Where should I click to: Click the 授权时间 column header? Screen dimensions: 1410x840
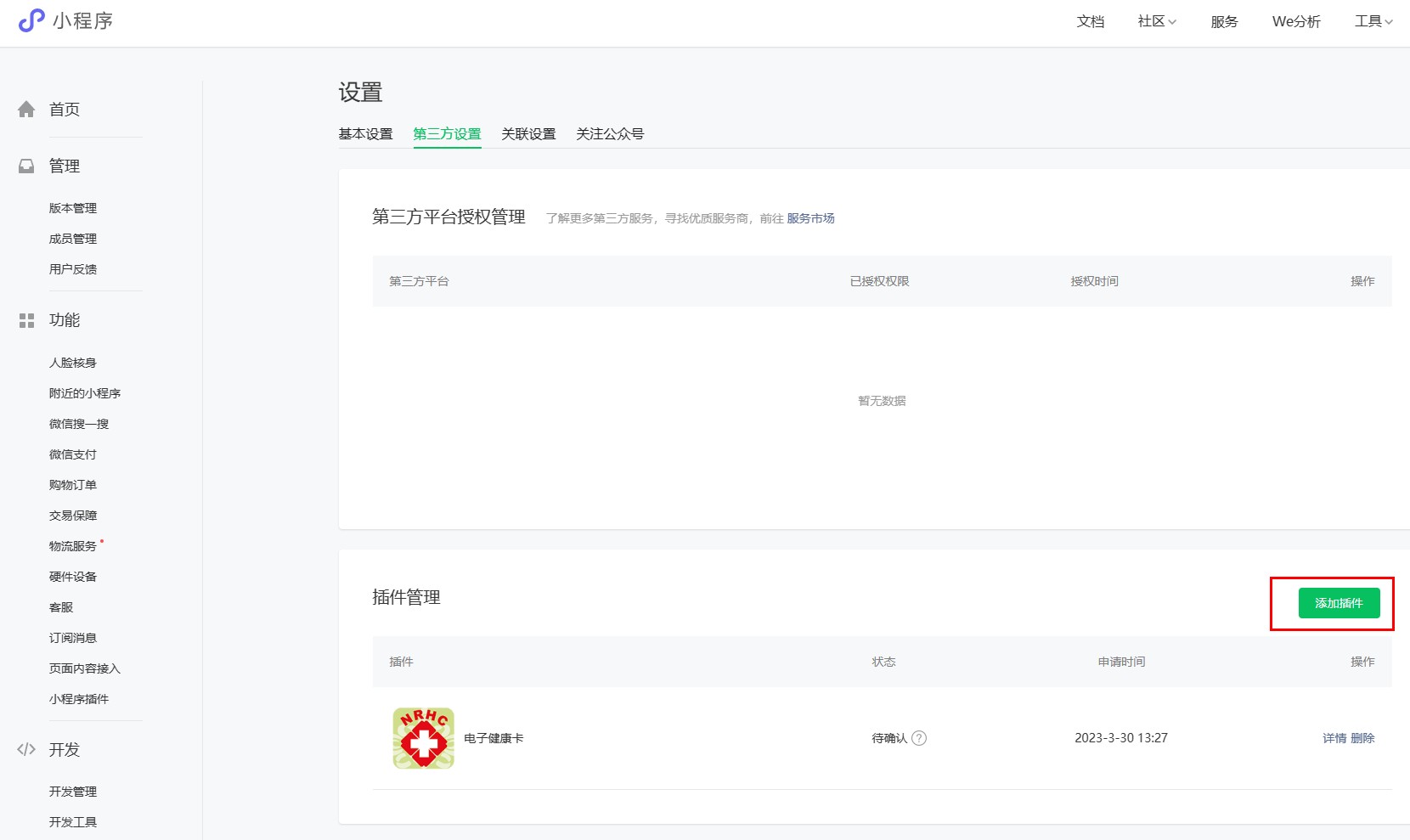point(1095,281)
